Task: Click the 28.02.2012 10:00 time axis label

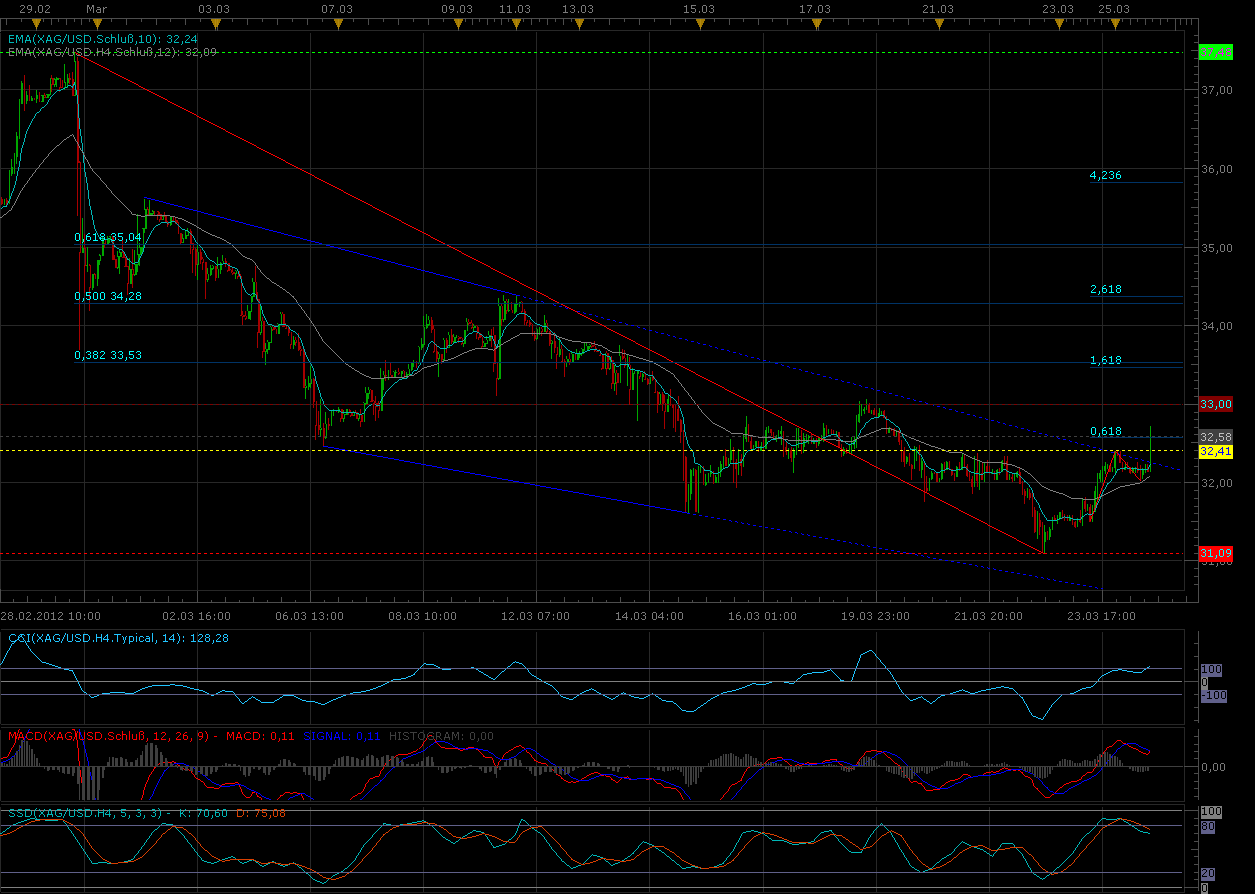Action: [x=48, y=616]
